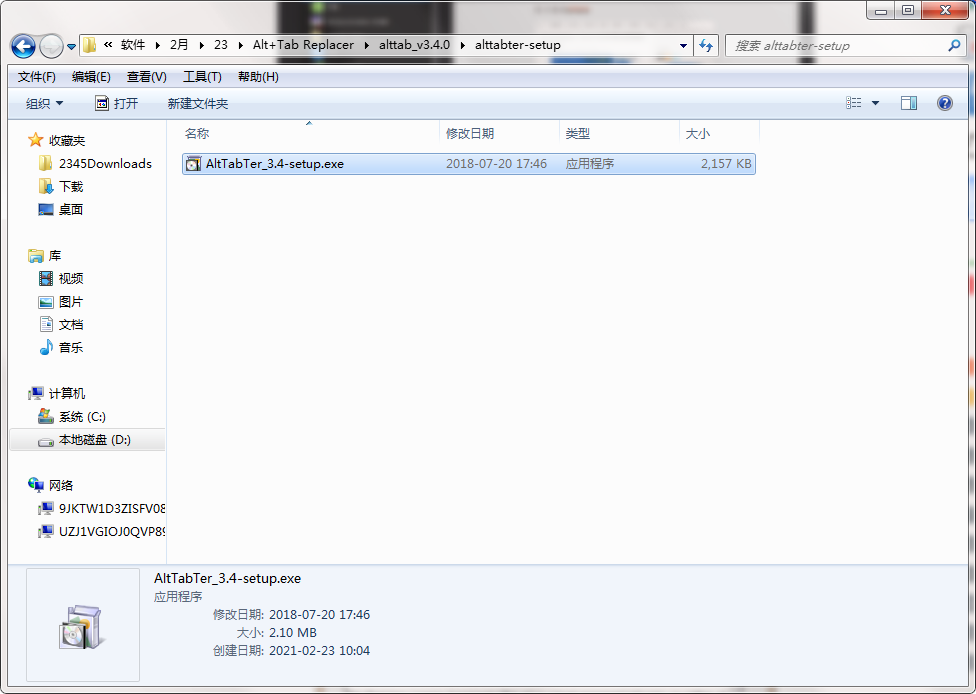976x694 pixels.
Task: Click the 修改日期 value in details pane
Action: tap(319, 614)
